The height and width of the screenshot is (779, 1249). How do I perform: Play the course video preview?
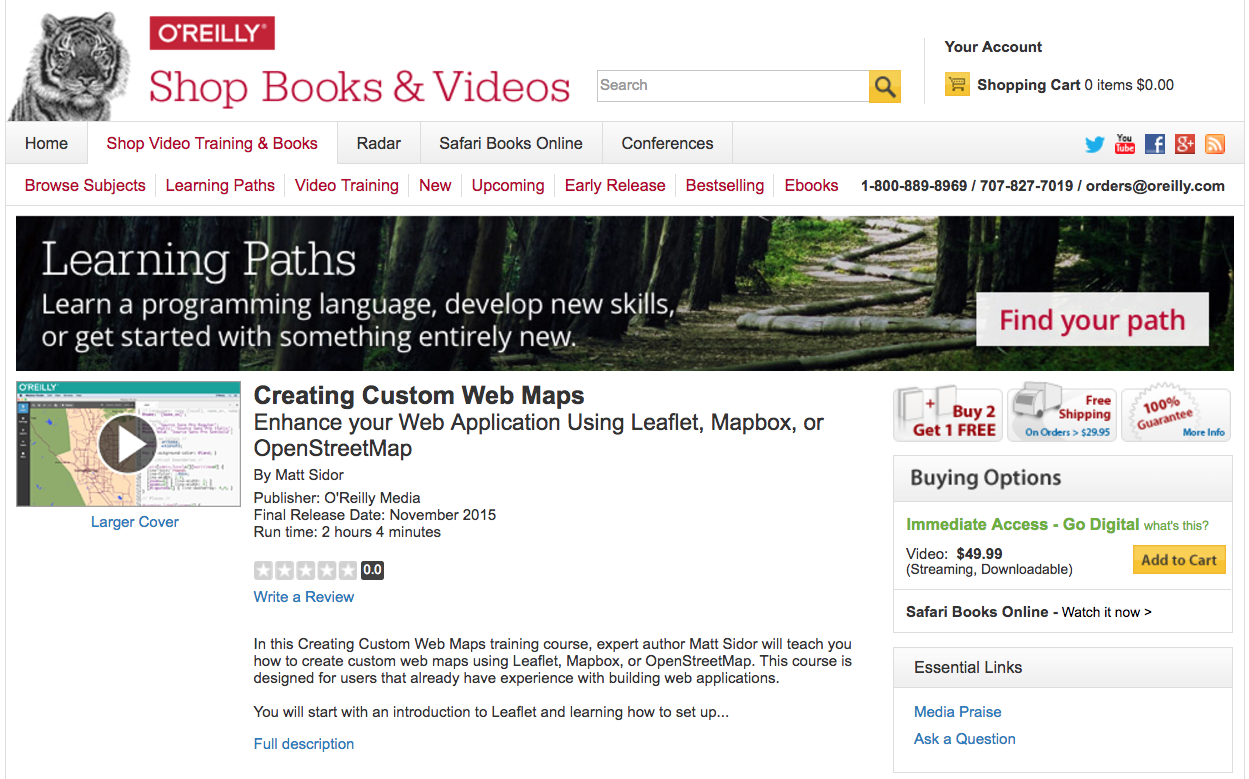coord(128,444)
